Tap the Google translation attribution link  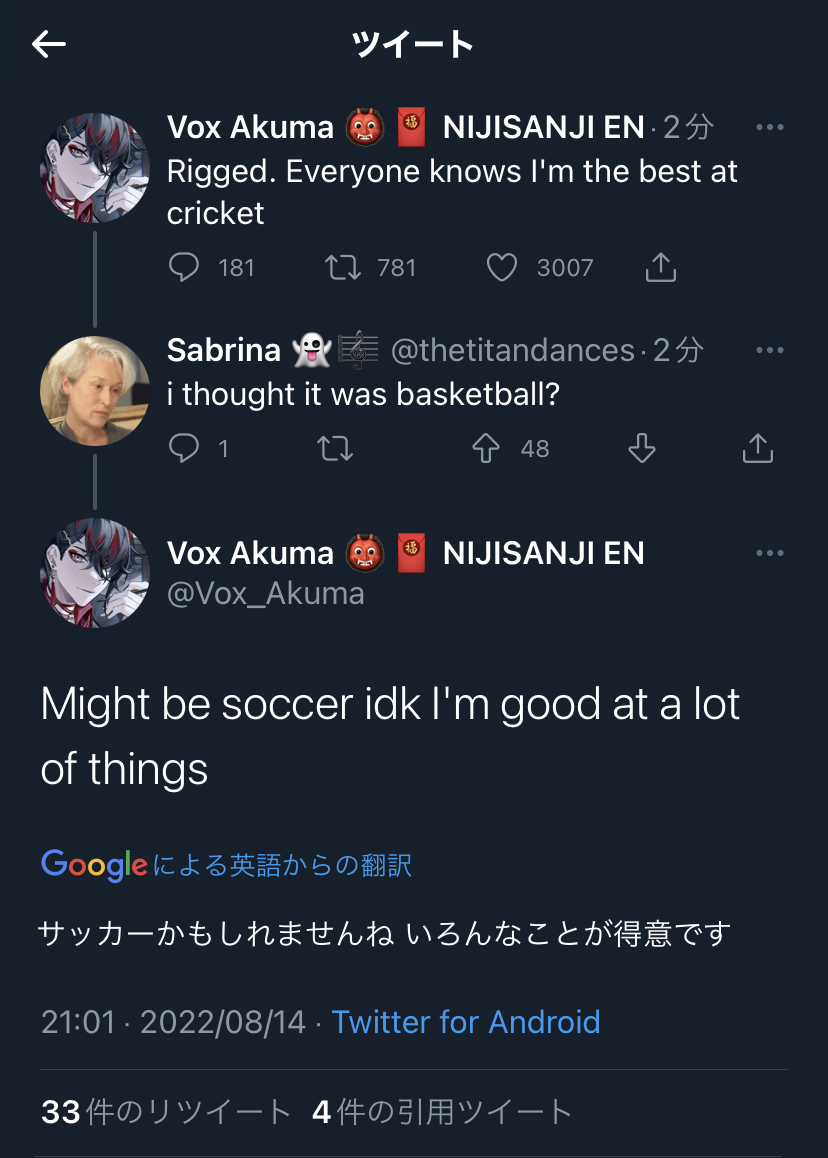coord(227,864)
